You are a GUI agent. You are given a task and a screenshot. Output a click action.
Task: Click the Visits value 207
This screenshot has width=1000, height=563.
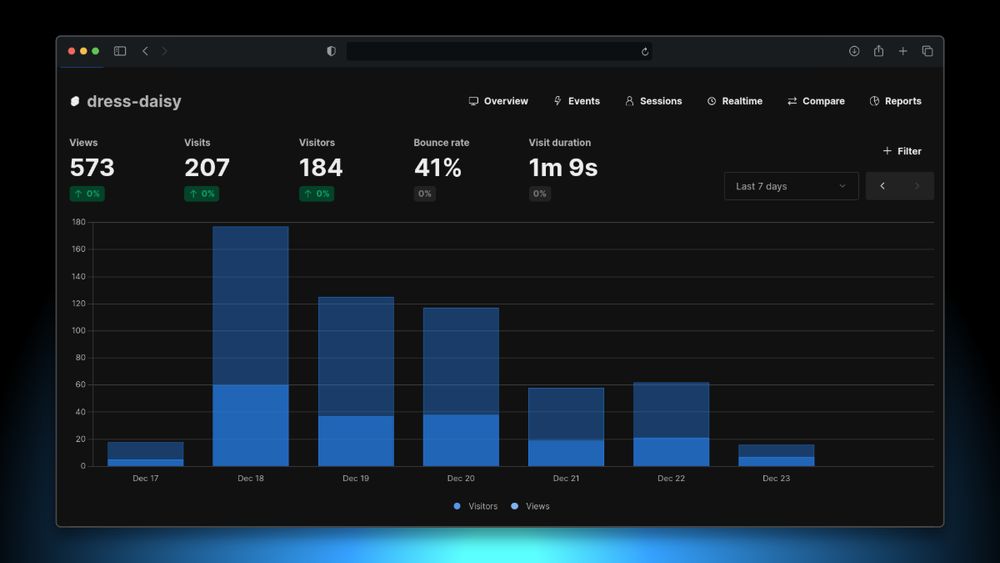[207, 168]
